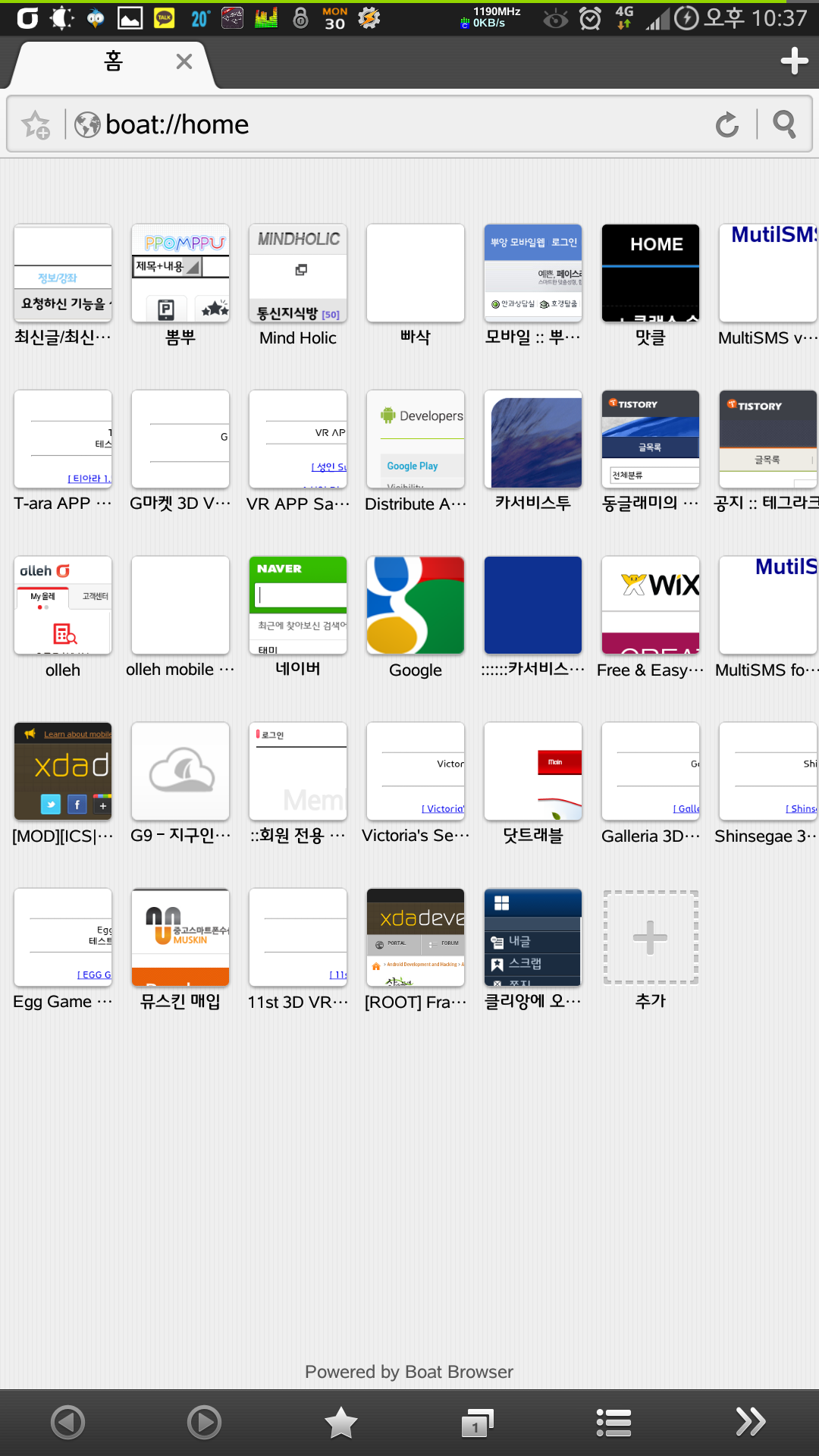The width and height of the screenshot is (819, 1456).
Task: Select the 홈 tab
Action: pos(112,61)
